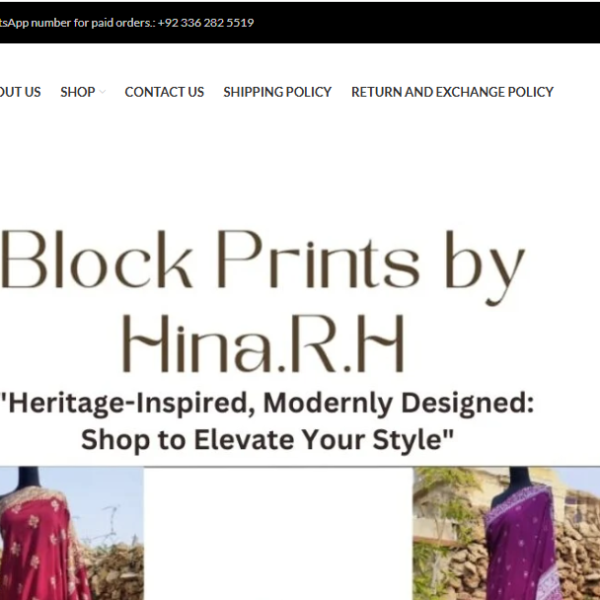Go to the CONTACT US page
The image size is (600, 600).
[164, 92]
